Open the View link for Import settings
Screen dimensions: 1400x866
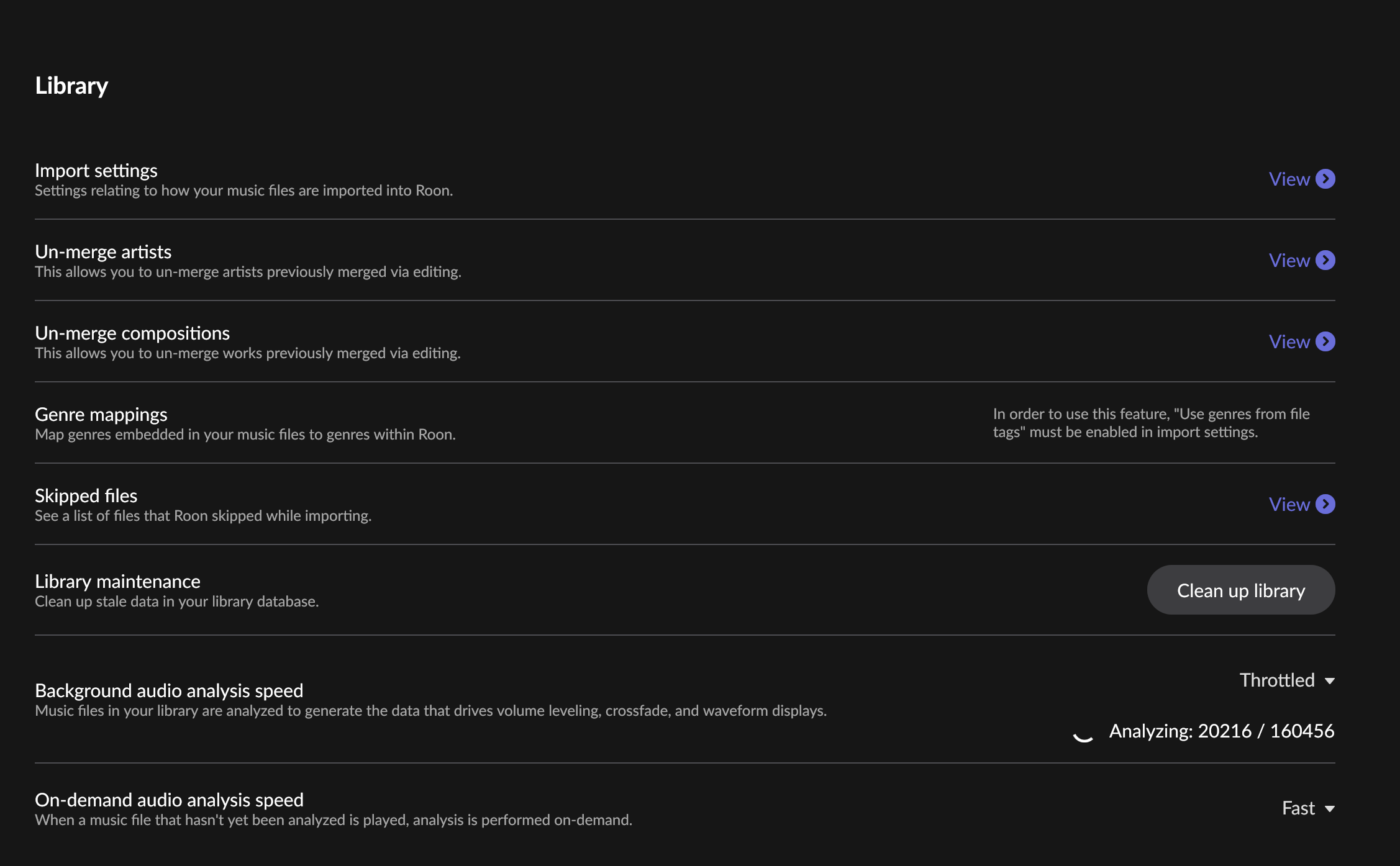click(x=1289, y=179)
